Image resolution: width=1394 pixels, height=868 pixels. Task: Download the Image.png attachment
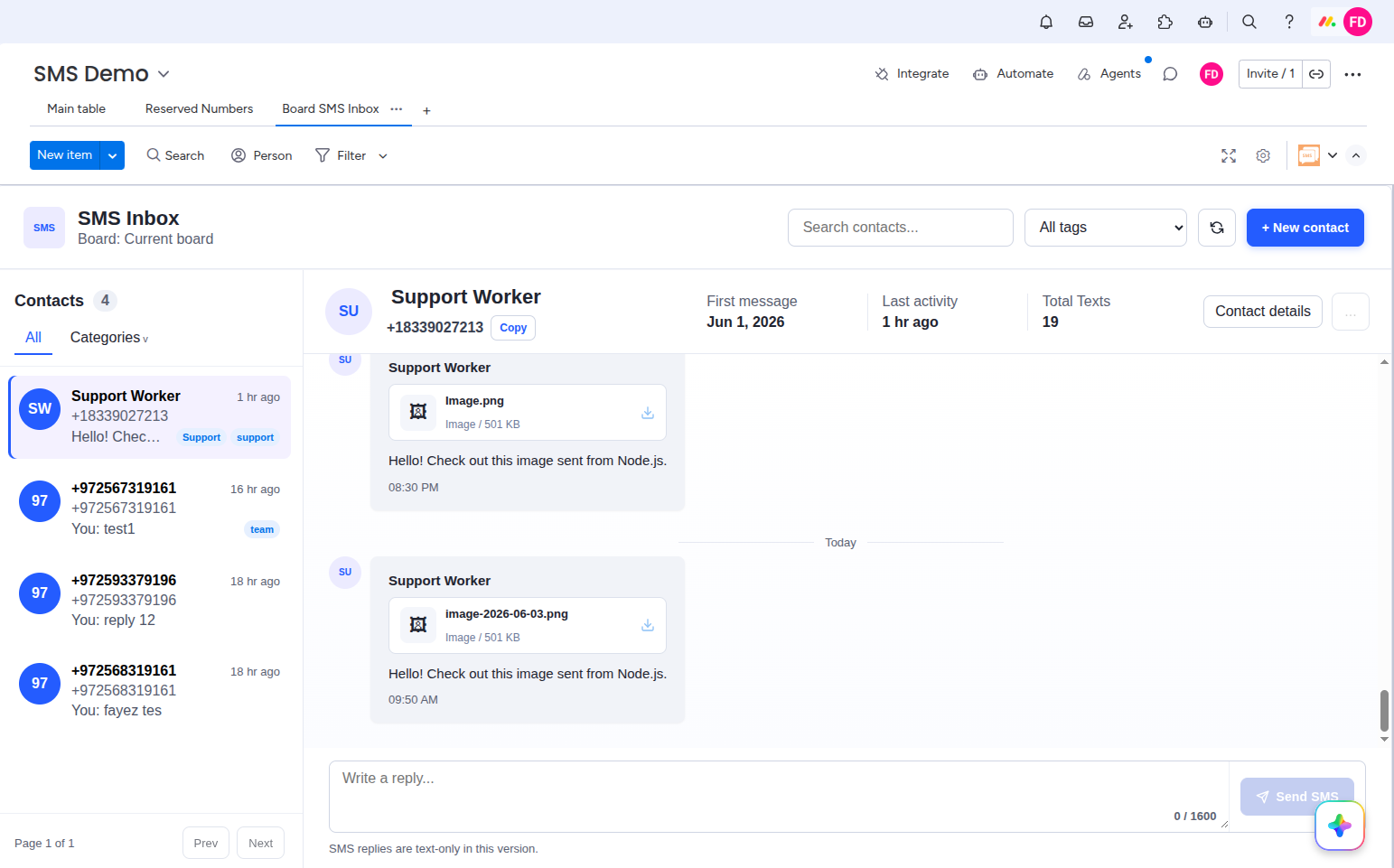click(x=648, y=413)
